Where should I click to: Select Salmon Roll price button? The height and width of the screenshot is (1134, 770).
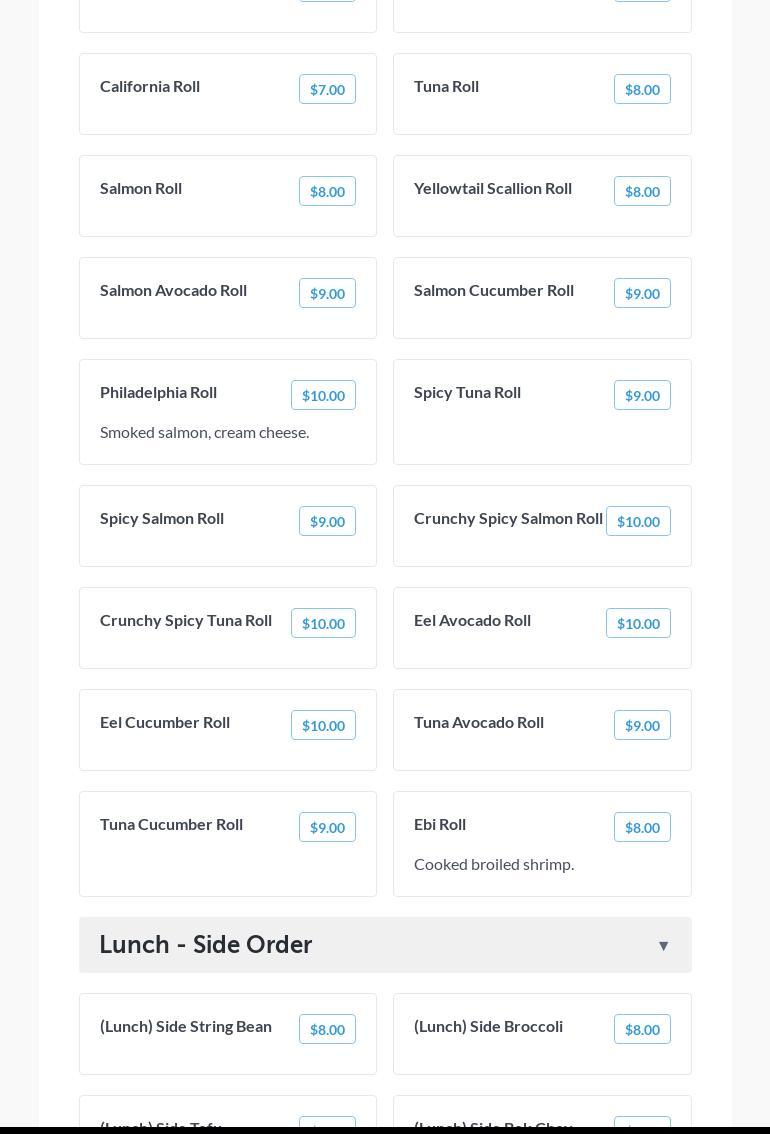click(x=327, y=191)
